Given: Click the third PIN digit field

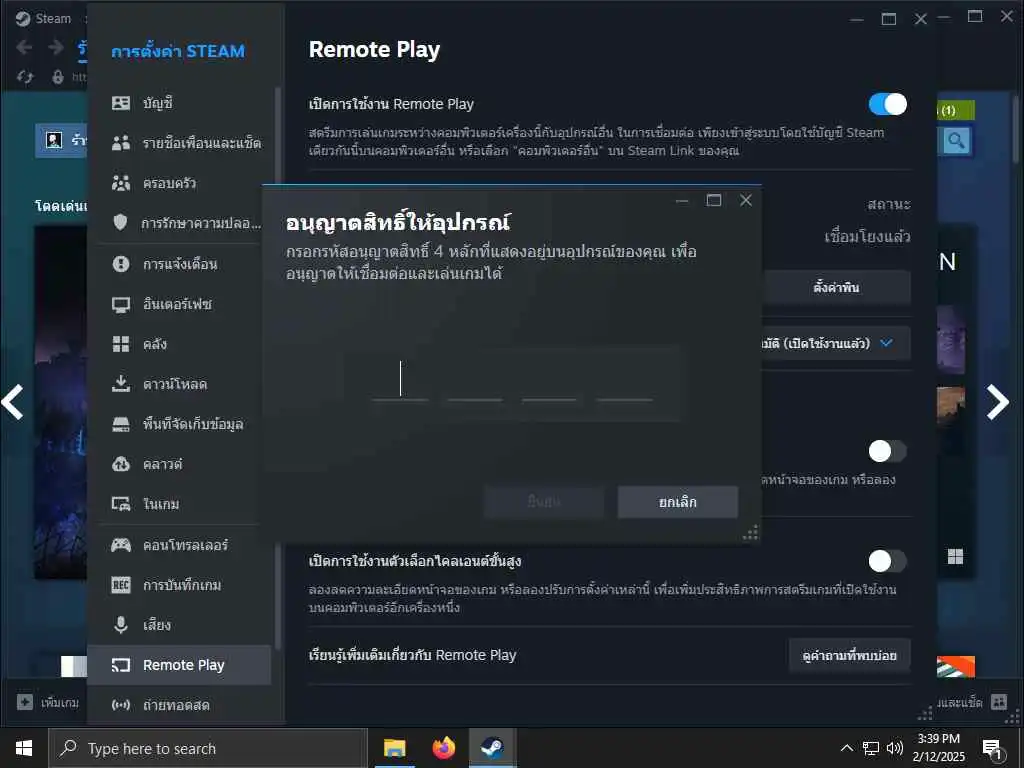Looking at the screenshot, I should pos(549,380).
